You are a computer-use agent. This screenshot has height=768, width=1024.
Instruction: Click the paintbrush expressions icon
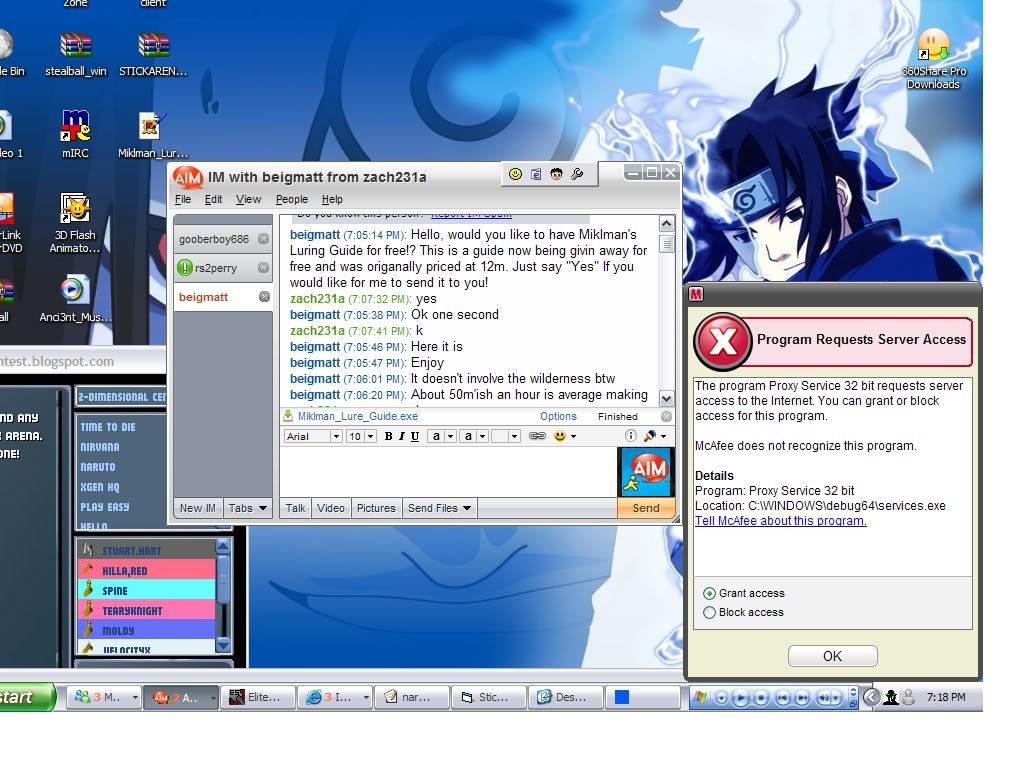(x=650, y=436)
